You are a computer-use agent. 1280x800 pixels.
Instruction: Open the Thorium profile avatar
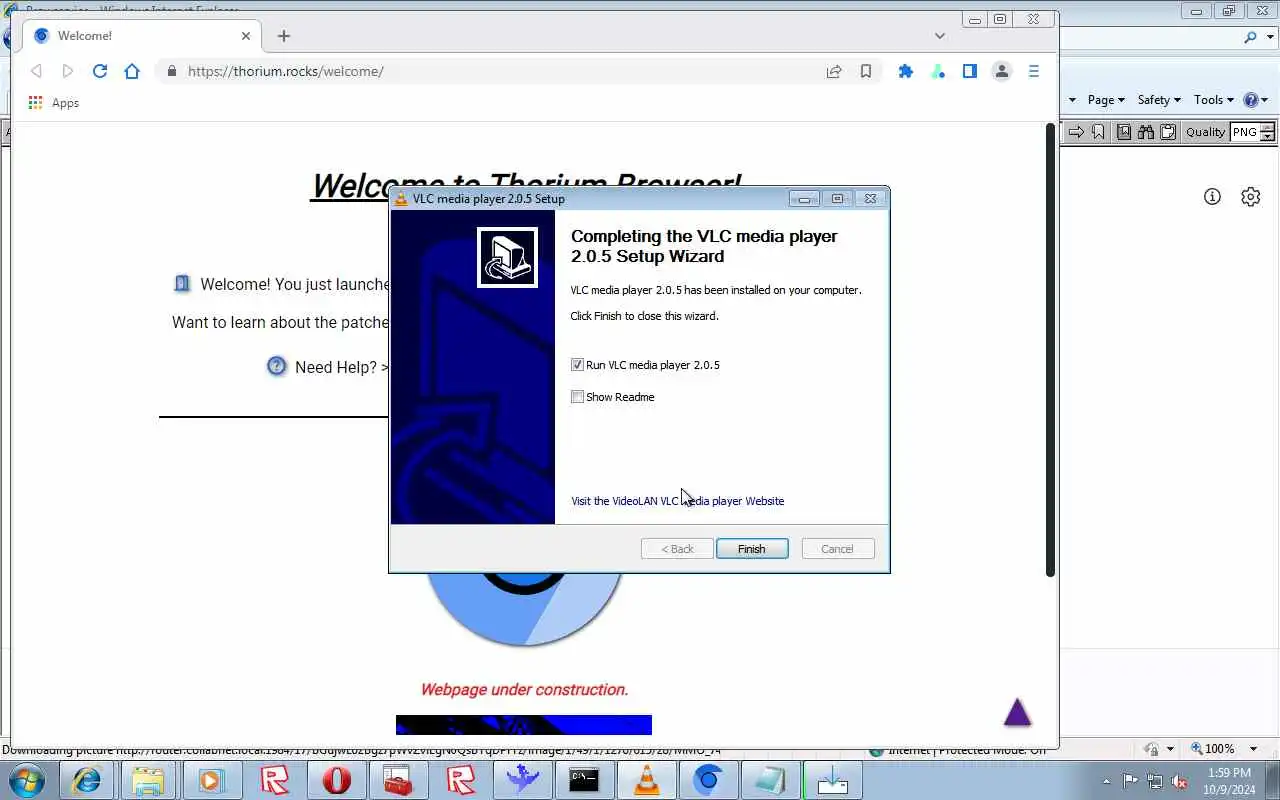click(1001, 71)
